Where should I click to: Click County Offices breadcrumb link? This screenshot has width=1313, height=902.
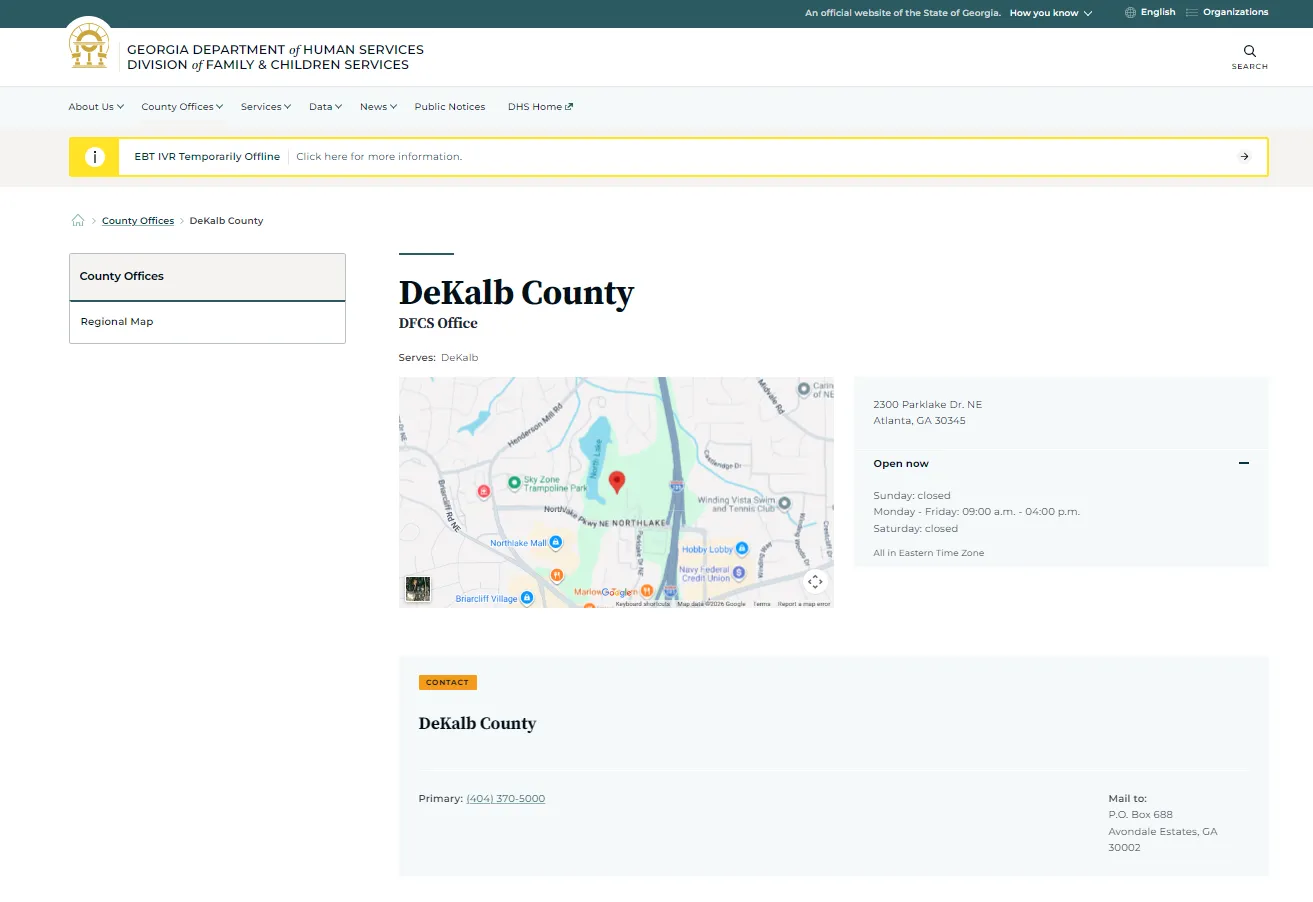(x=138, y=221)
